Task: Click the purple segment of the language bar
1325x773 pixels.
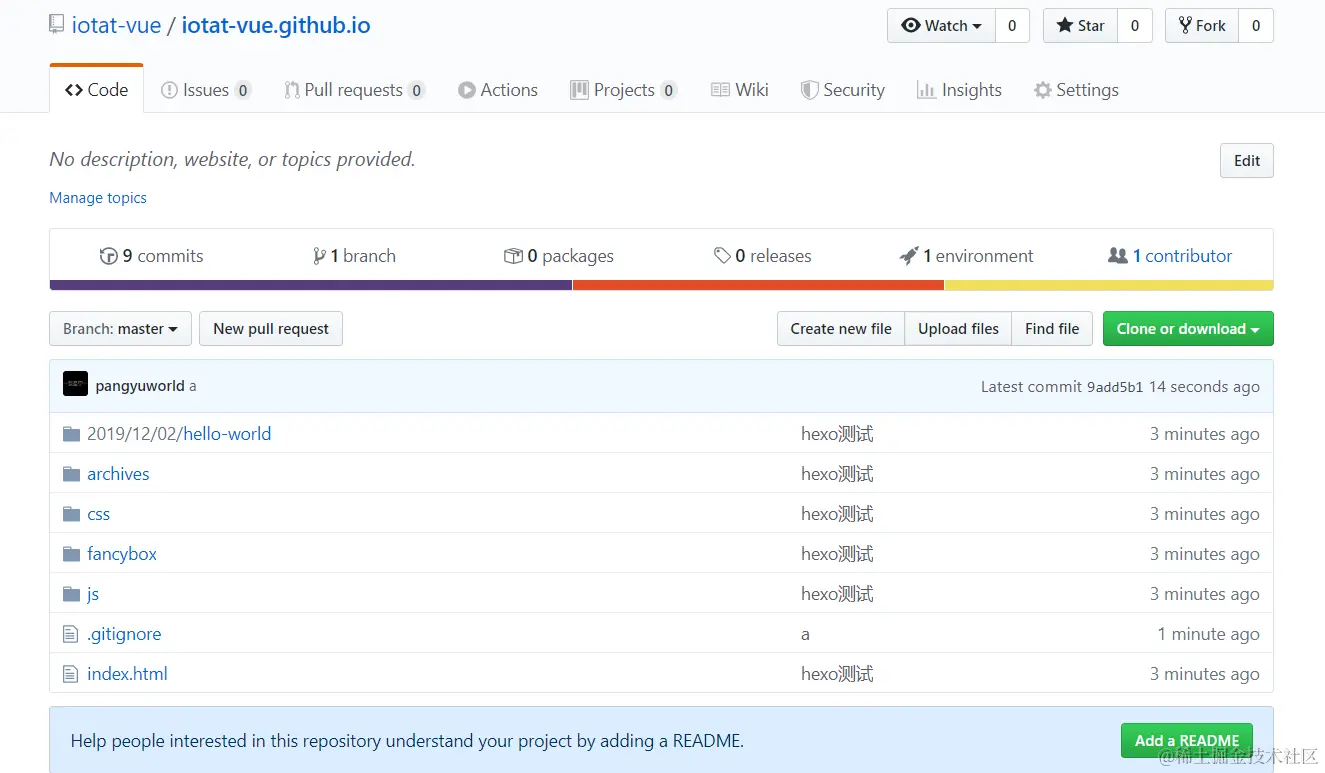Action: pyautogui.click(x=311, y=285)
